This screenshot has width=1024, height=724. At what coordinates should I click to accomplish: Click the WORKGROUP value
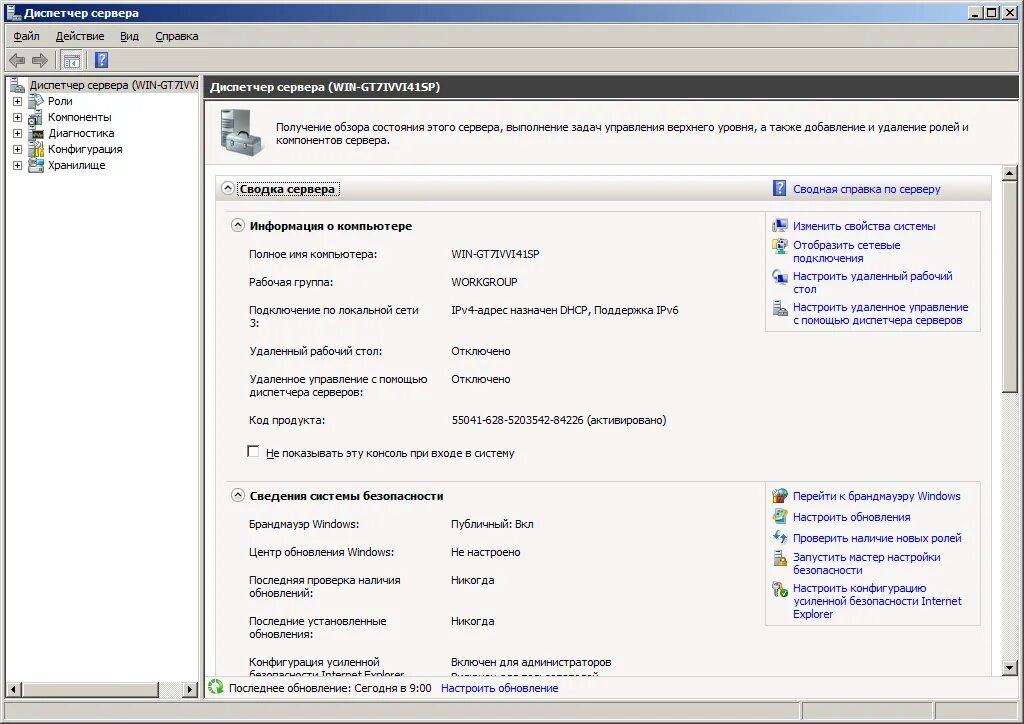pyautogui.click(x=484, y=282)
